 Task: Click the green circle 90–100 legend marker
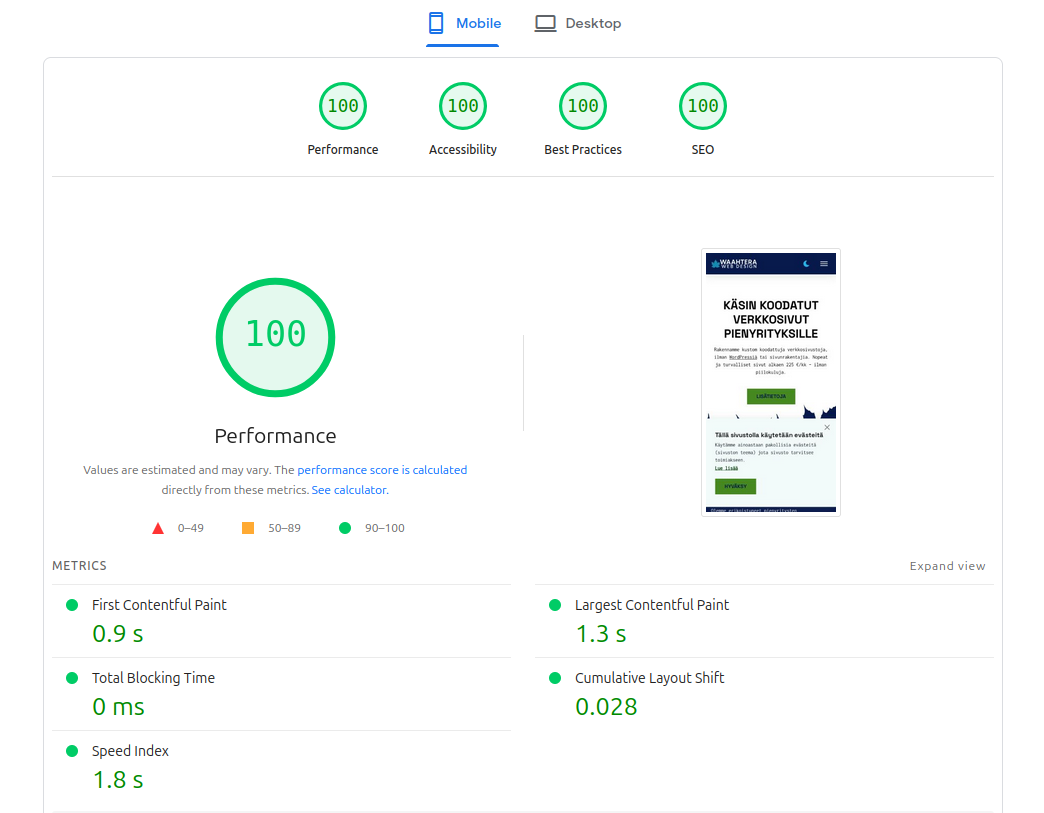344,527
